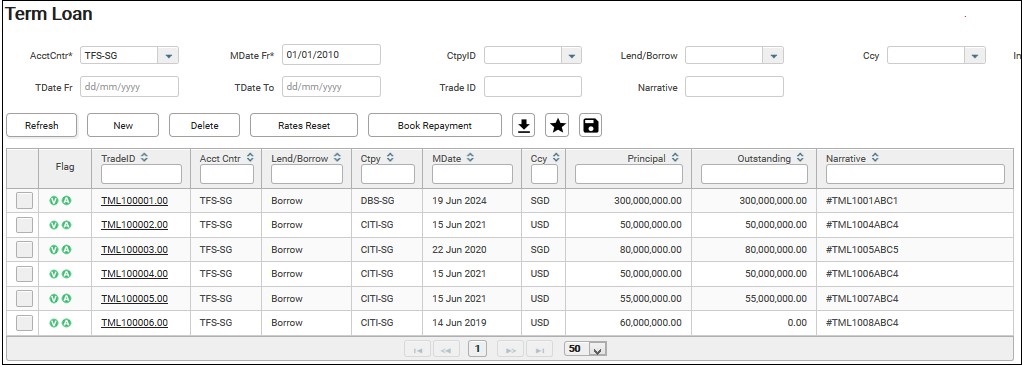
Task: Click the TDate To date field
Action: coord(331,87)
